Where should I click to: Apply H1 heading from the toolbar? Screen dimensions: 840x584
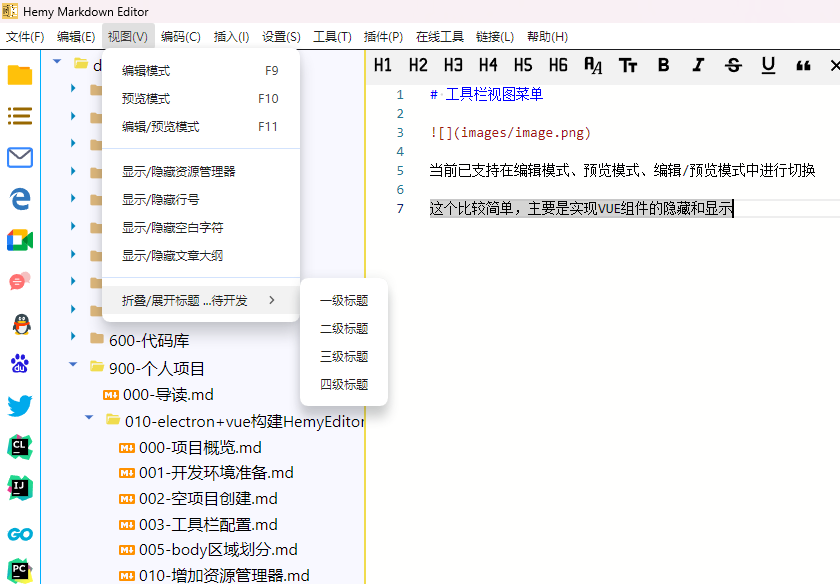click(383, 65)
